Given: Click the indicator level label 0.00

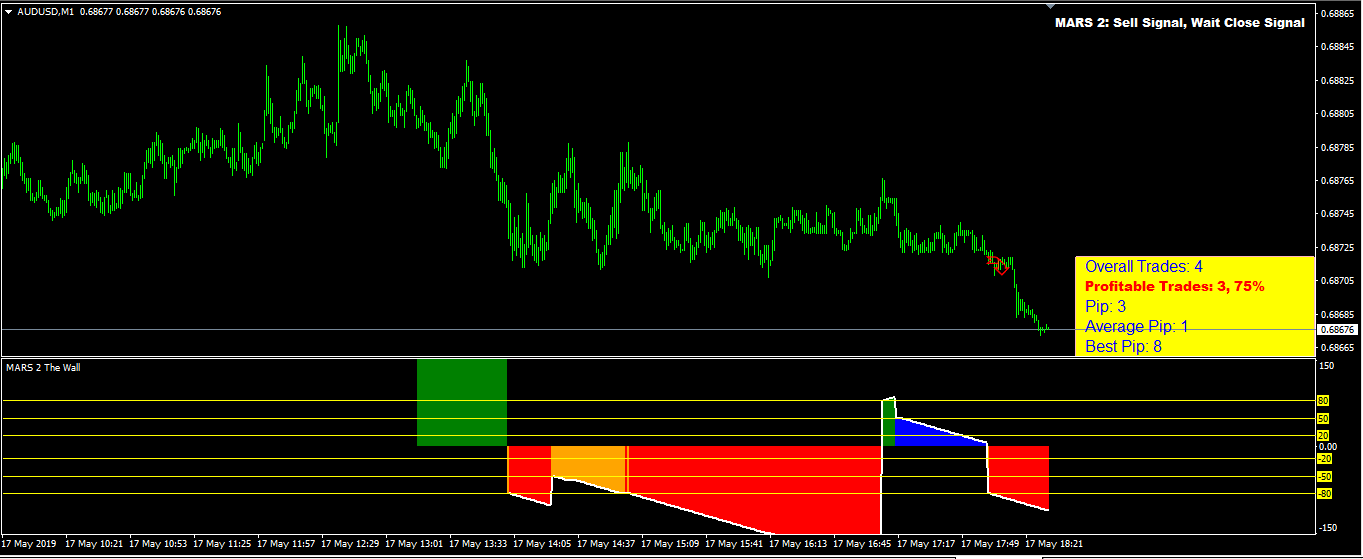Looking at the screenshot, I should click(1327, 446).
